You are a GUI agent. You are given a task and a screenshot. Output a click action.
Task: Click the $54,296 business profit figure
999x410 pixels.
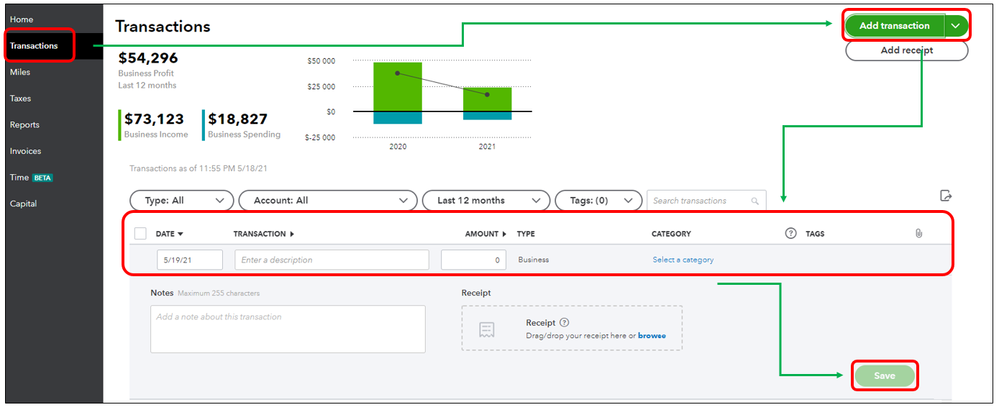click(x=148, y=59)
